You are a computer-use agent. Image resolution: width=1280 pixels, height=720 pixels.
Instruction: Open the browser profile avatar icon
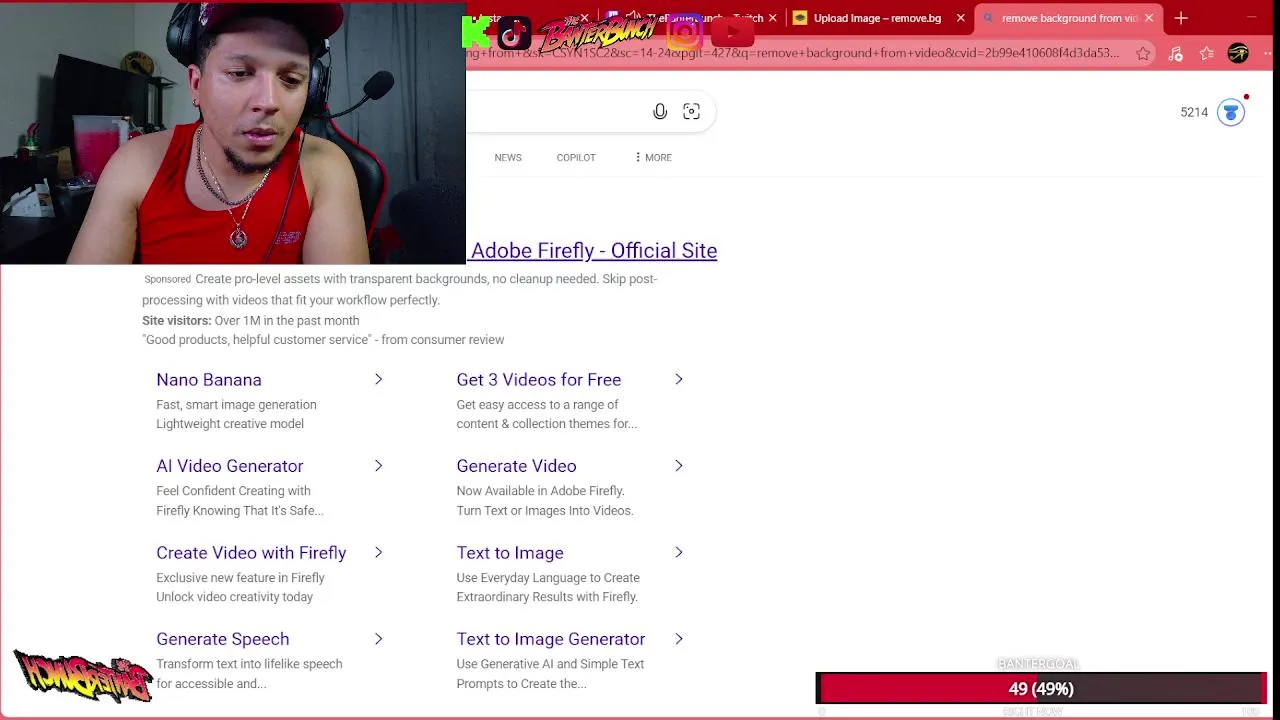tap(1238, 53)
